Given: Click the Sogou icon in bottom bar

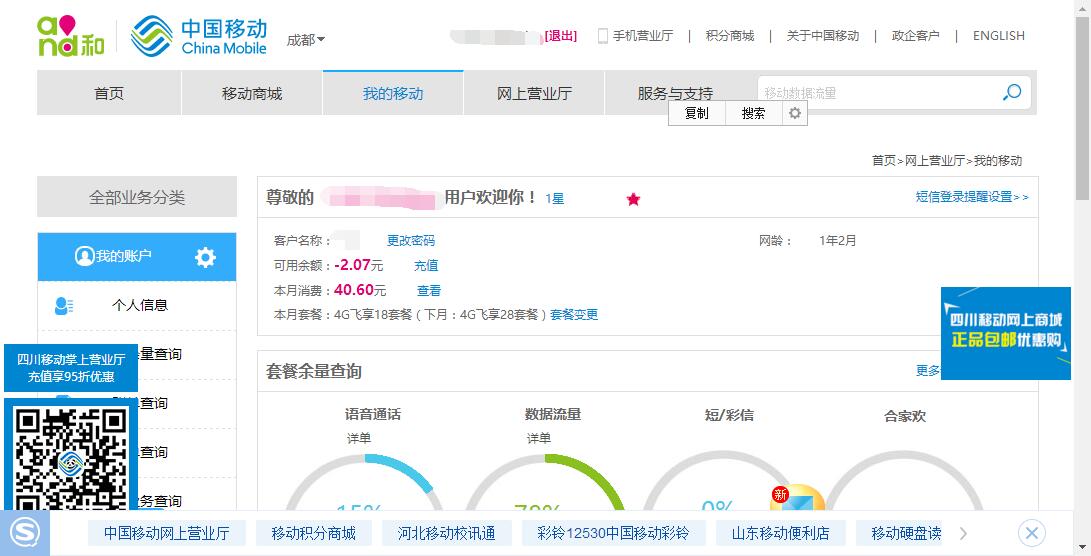Looking at the screenshot, I should click(25, 533).
